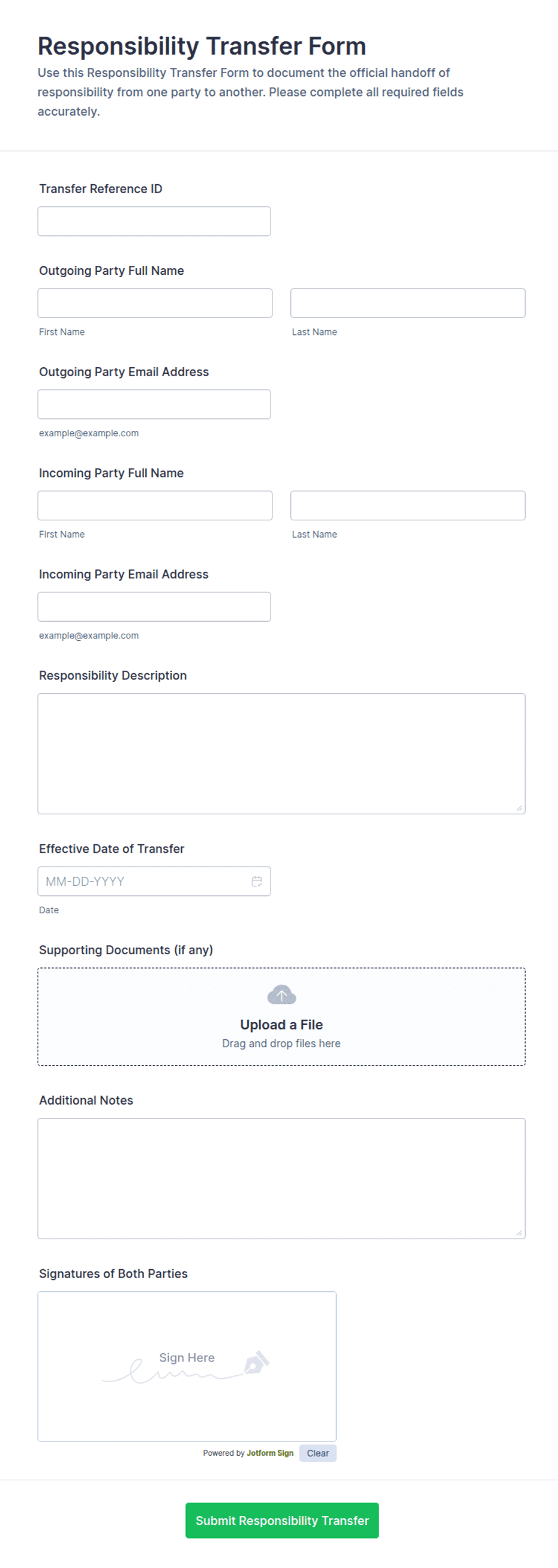Select Outgoing Party Email Address input
The height and width of the screenshot is (1568, 558).
[154, 404]
